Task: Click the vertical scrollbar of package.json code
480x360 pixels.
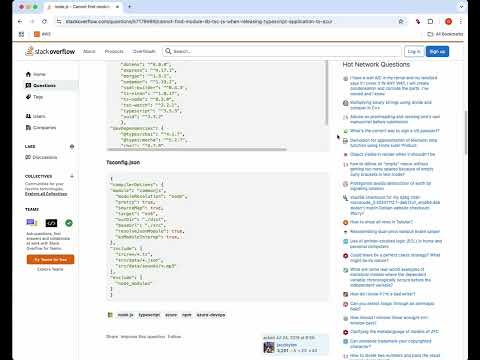Action: (327, 93)
